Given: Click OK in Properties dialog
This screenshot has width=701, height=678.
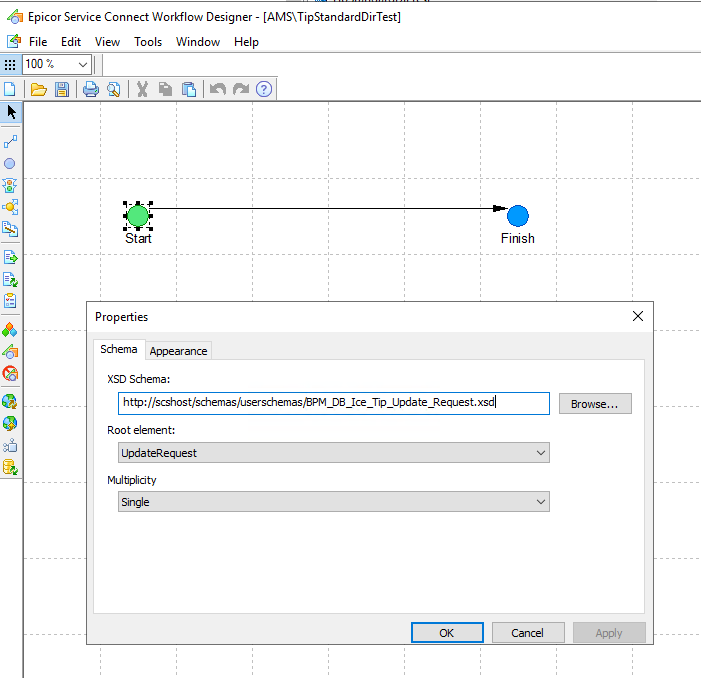Looking at the screenshot, I should pyautogui.click(x=447, y=632).
